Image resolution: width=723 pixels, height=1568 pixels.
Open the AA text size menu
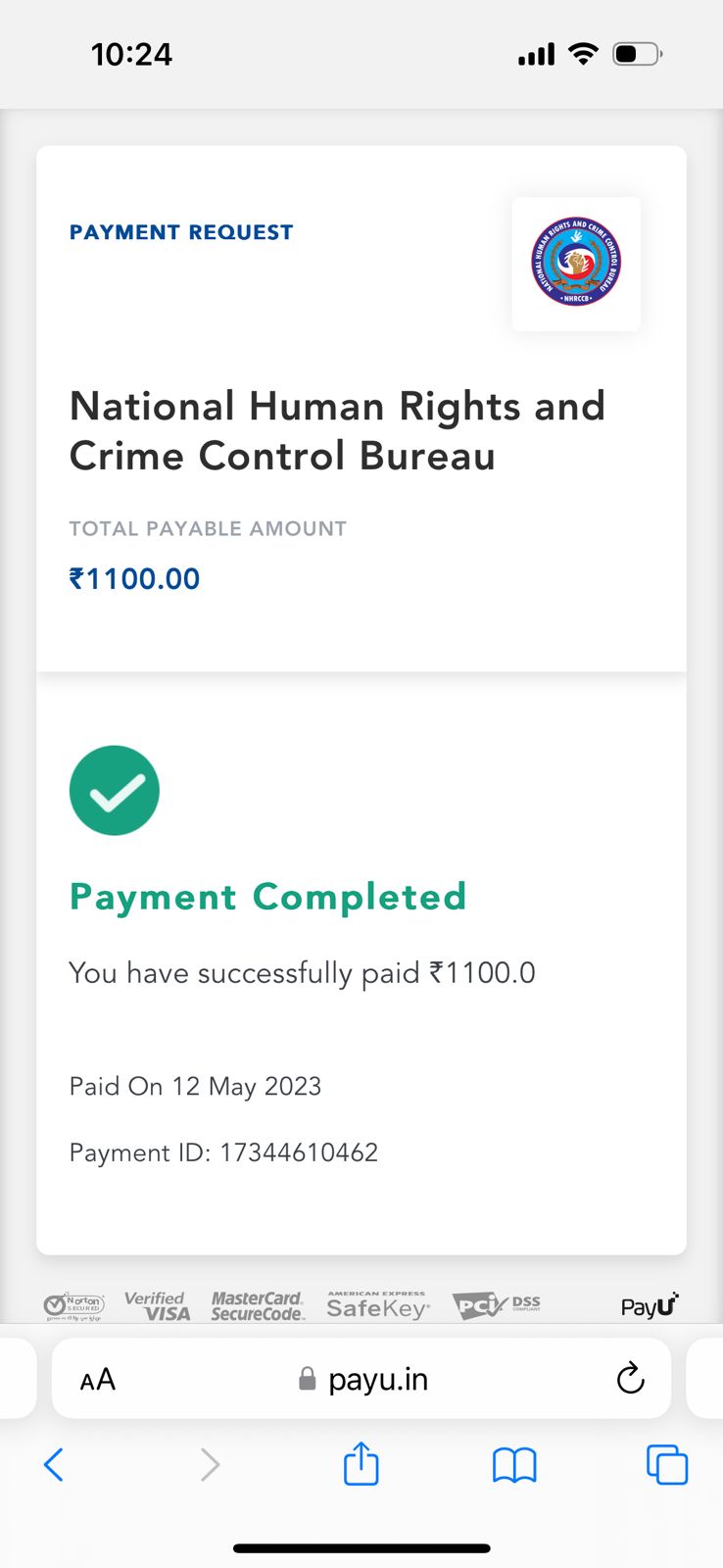[98, 1380]
